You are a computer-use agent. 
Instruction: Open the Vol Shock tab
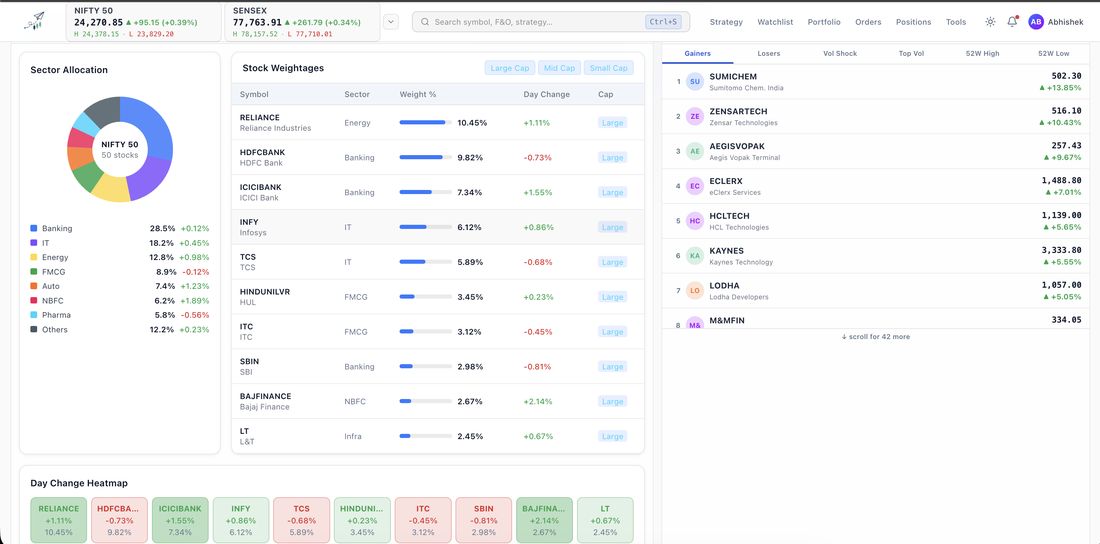coord(840,53)
